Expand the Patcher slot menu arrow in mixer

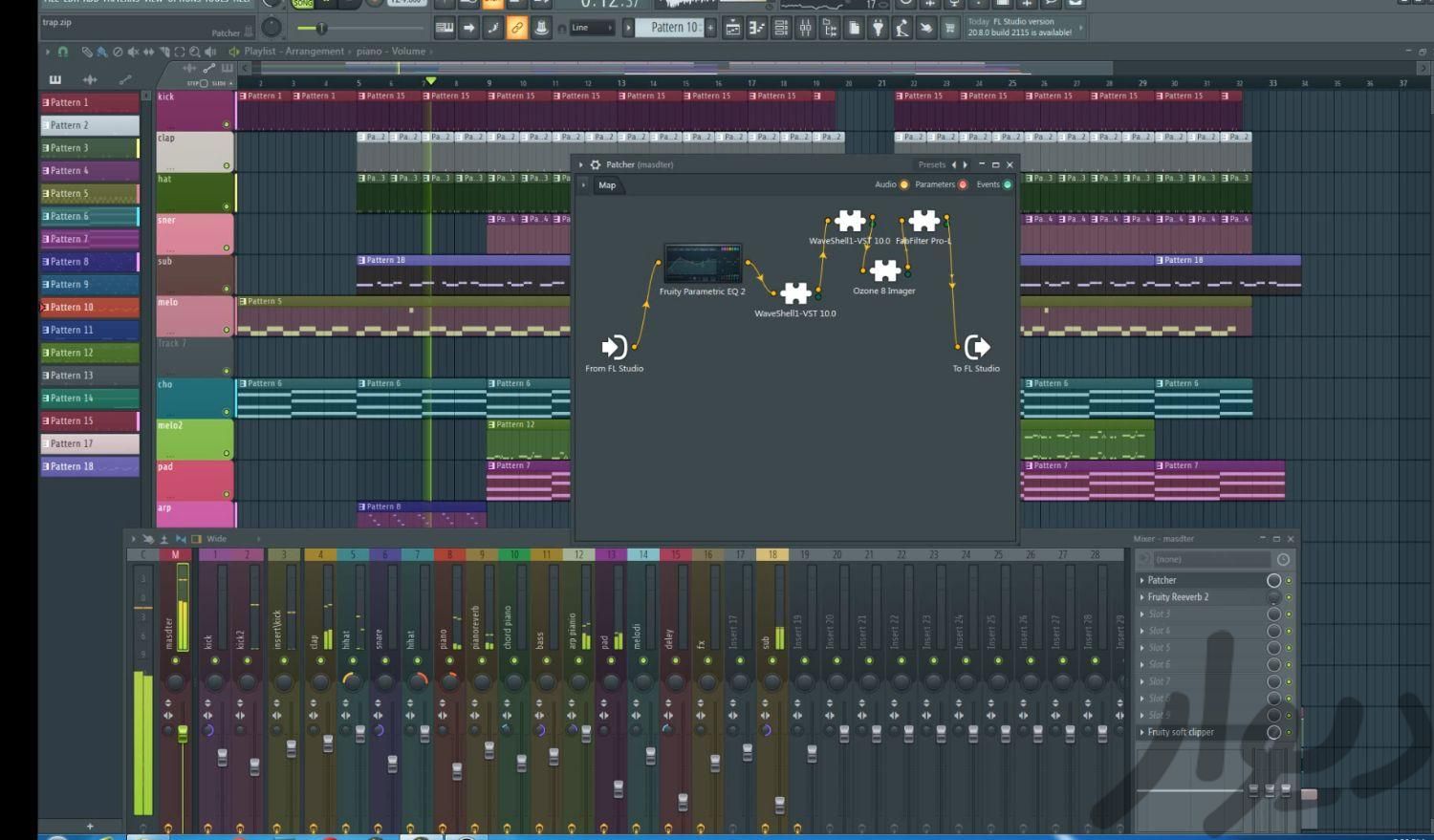point(1141,580)
